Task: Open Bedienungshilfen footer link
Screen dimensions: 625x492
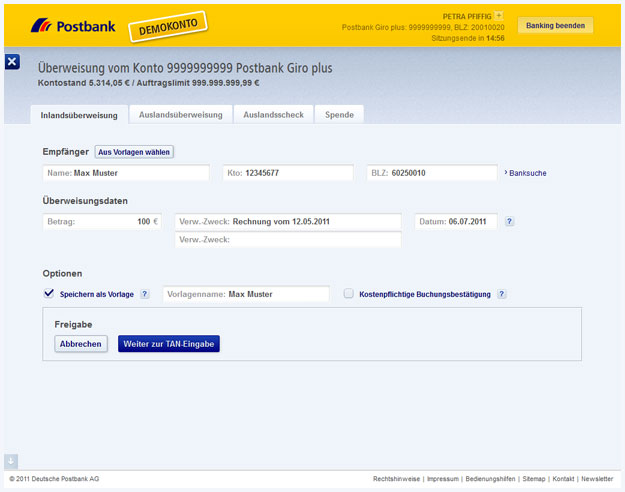Action: [490, 479]
